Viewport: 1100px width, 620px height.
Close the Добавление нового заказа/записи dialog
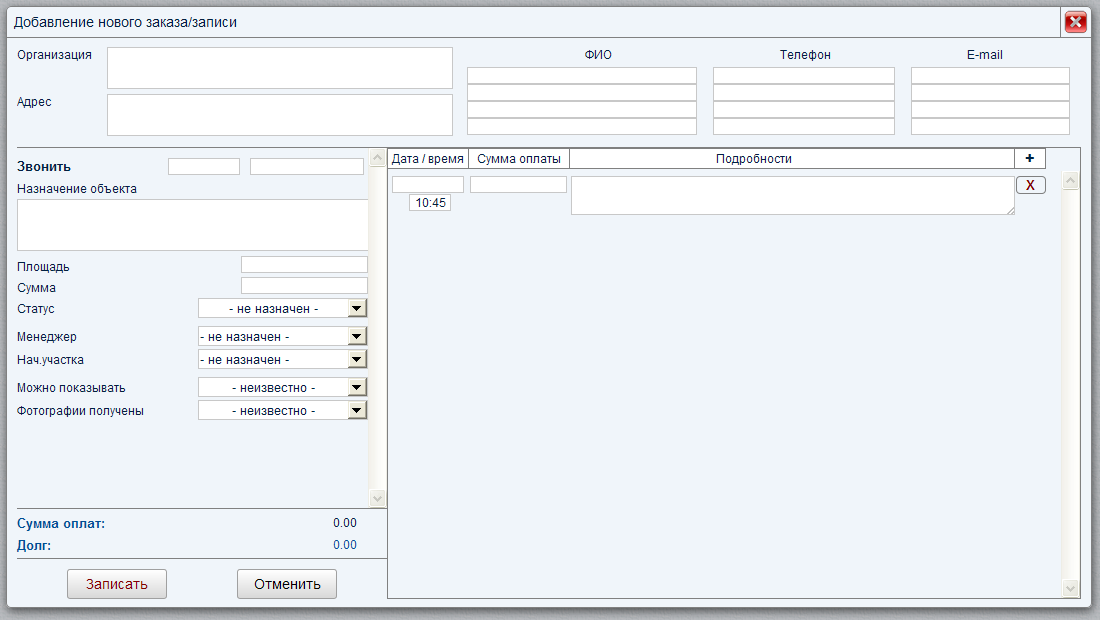pyautogui.click(x=1075, y=22)
